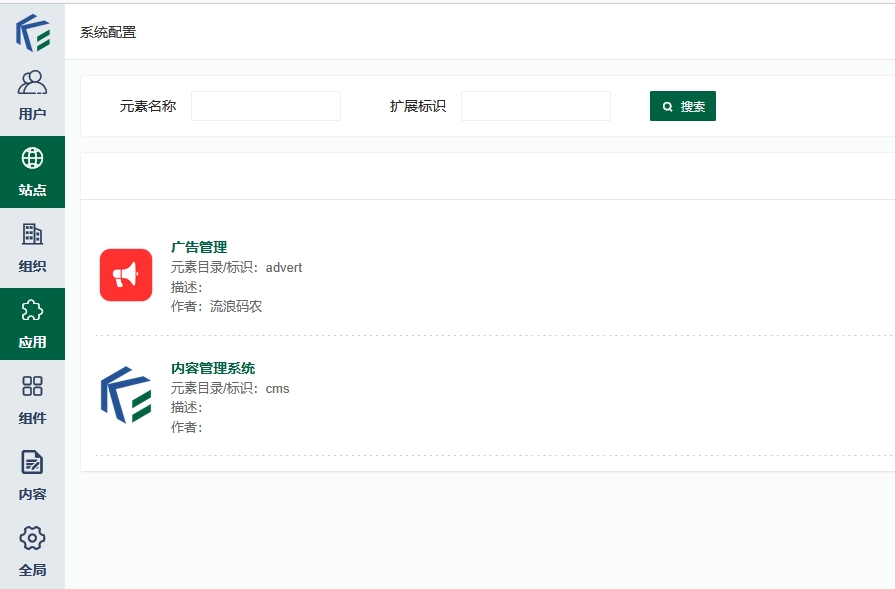Click the 扩展标识 field label
The width and height of the screenshot is (895, 589).
tap(418, 106)
